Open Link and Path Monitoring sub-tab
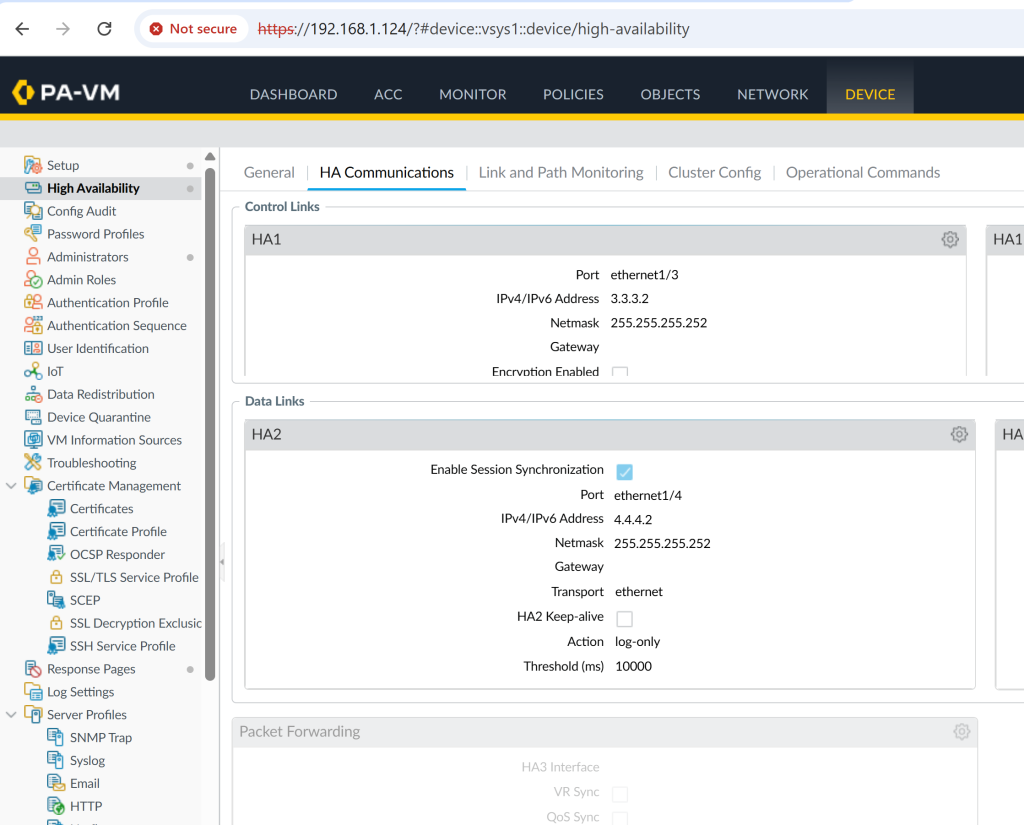This screenshot has width=1024, height=825. pos(561,172)
